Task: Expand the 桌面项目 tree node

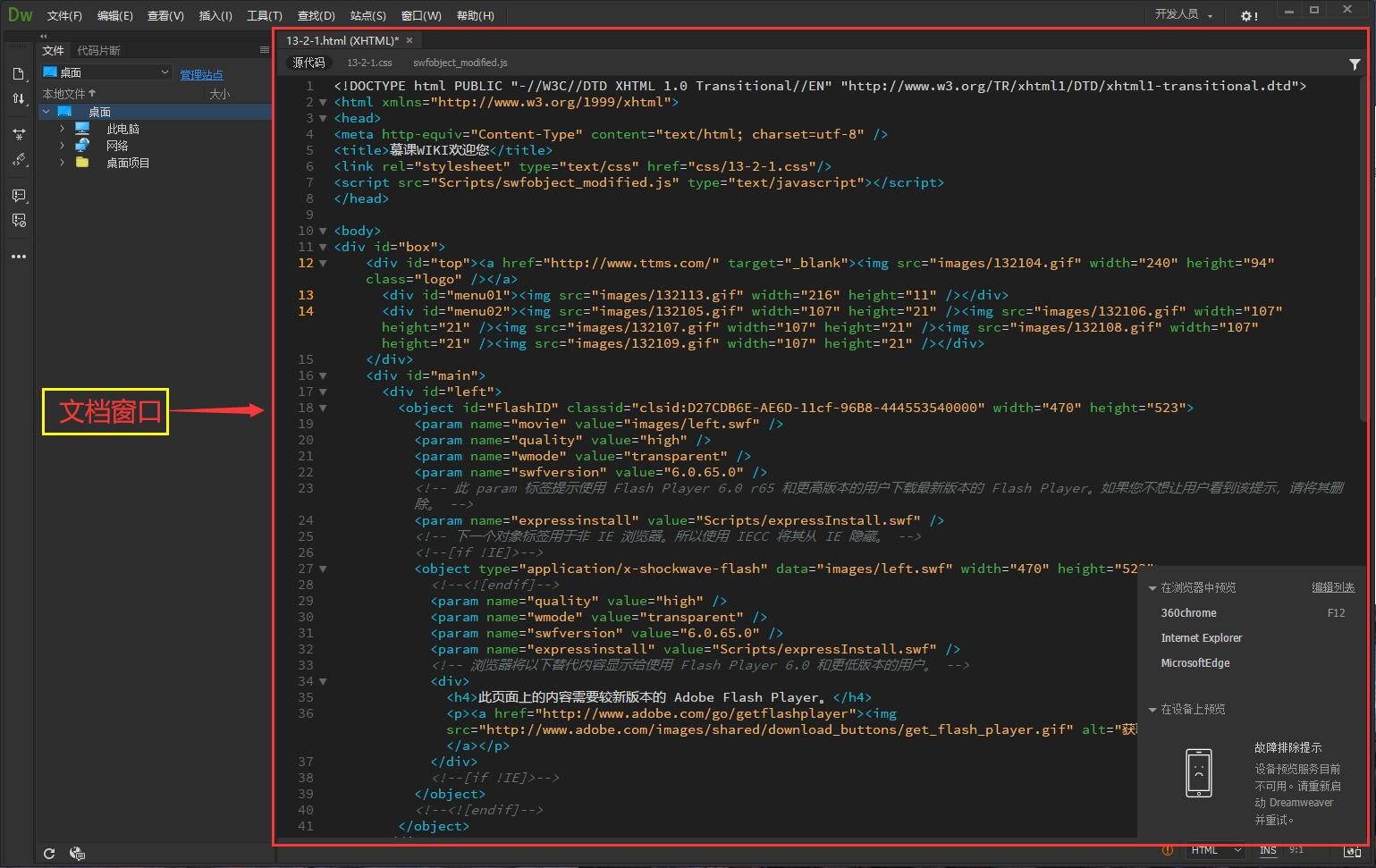Action: pos(62,163)
